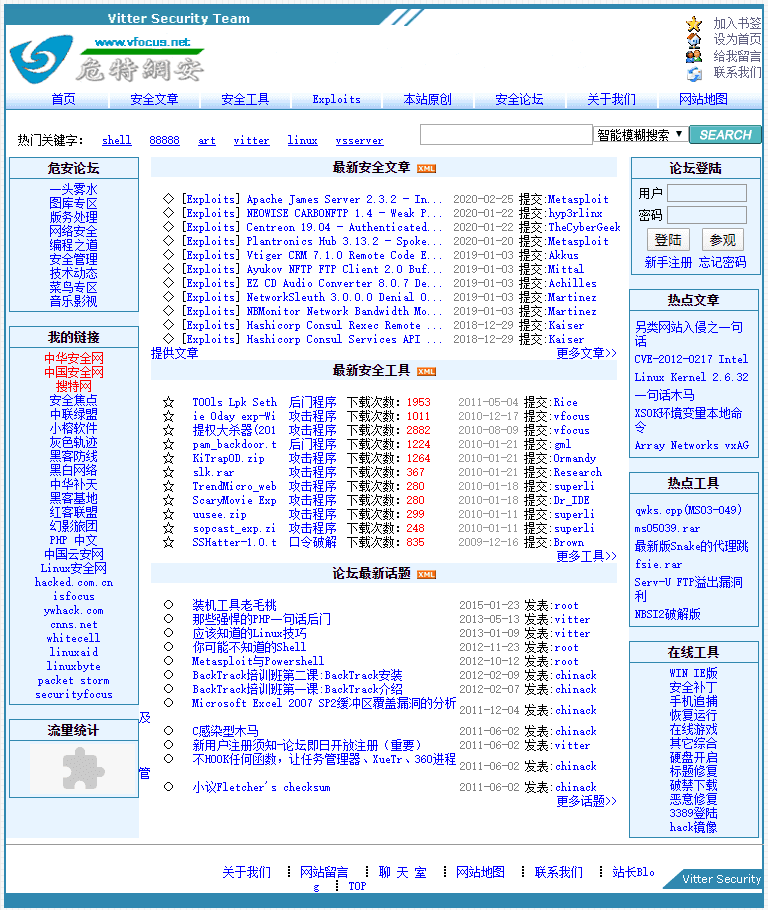This screenshot has width=768, height=910.
Task: Click the 登陆 login button
Action: pos(668,240)
